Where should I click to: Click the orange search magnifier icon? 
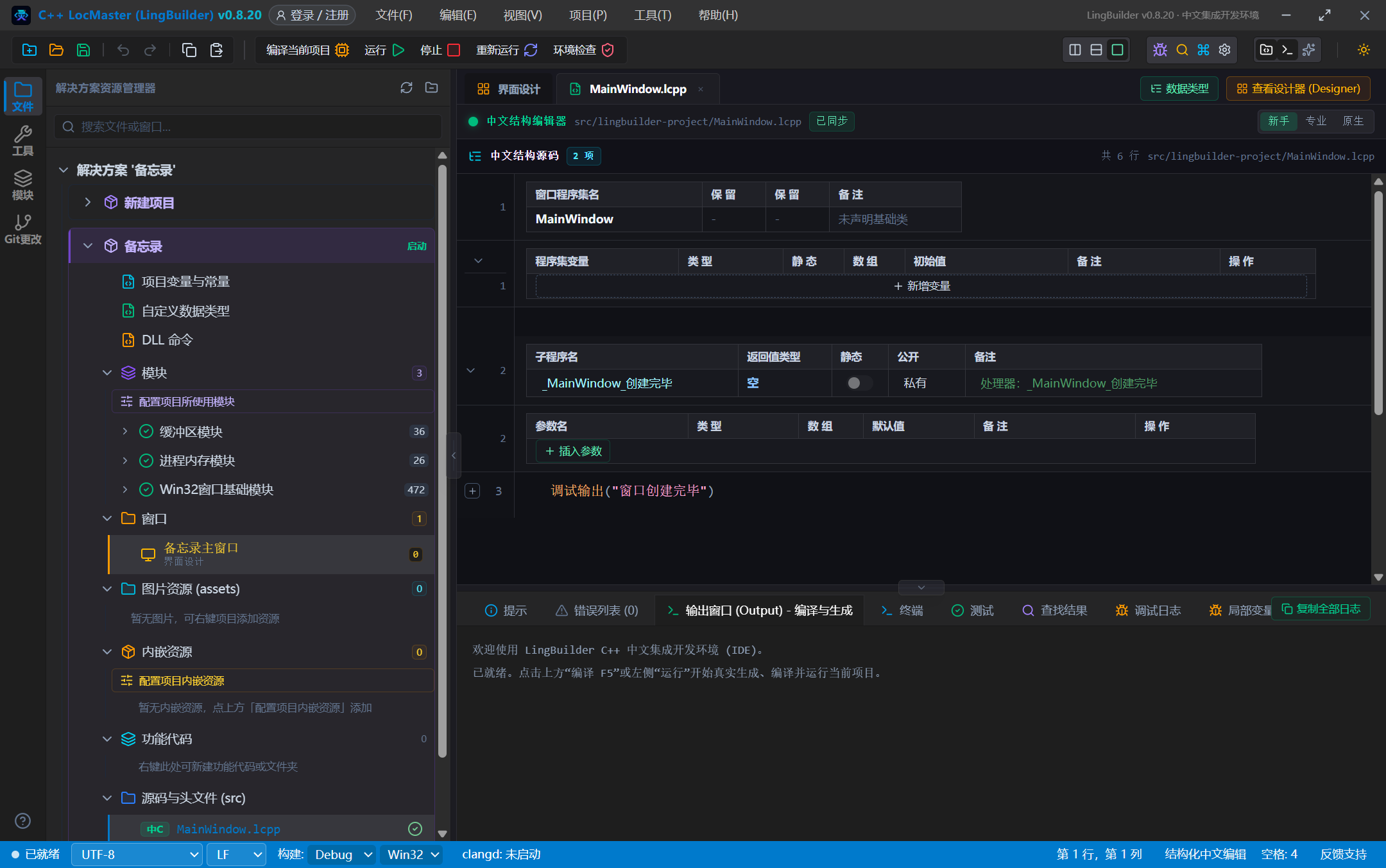tap(1182, 50)
